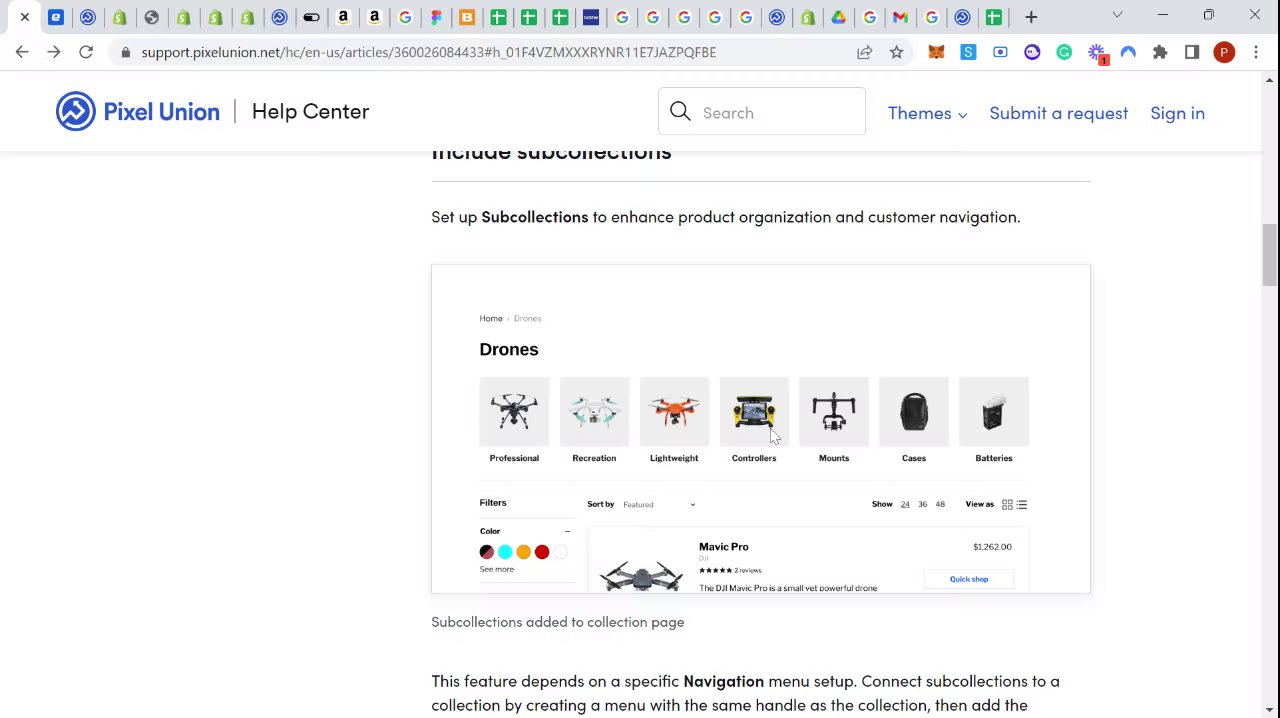Click See more under Color filter
The height and width of the screenshot is (718, 1280).
496,569
